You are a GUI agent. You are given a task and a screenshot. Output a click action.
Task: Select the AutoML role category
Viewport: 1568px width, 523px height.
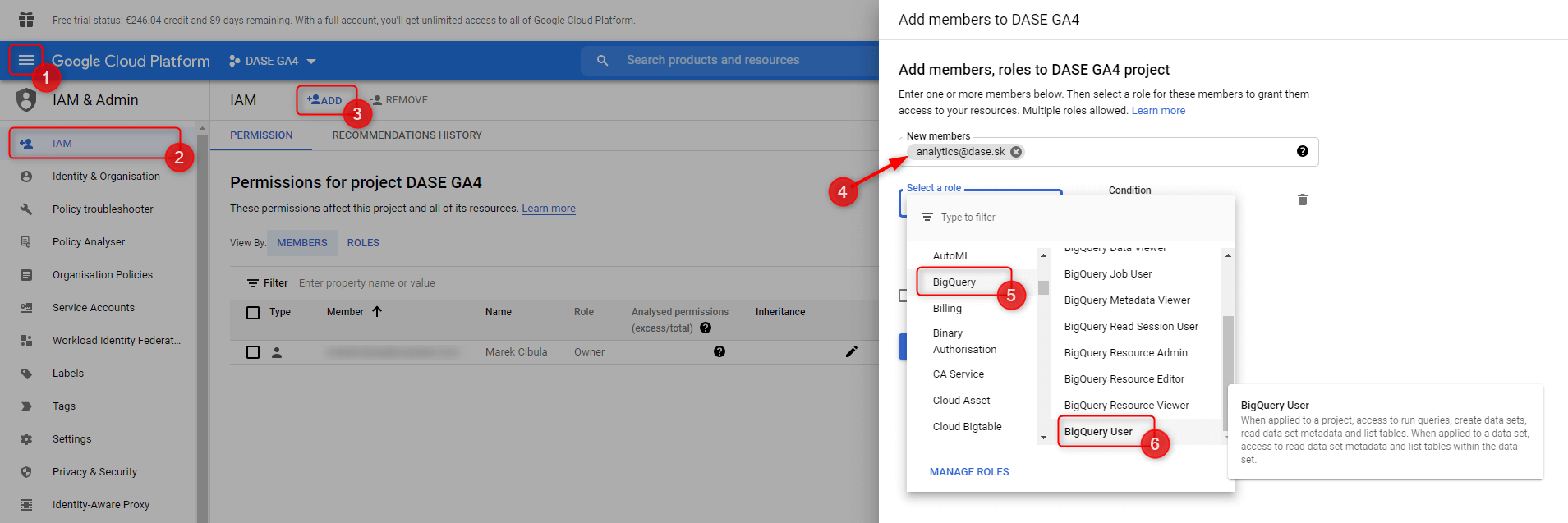pyautogui.click(x=952, y=256)
